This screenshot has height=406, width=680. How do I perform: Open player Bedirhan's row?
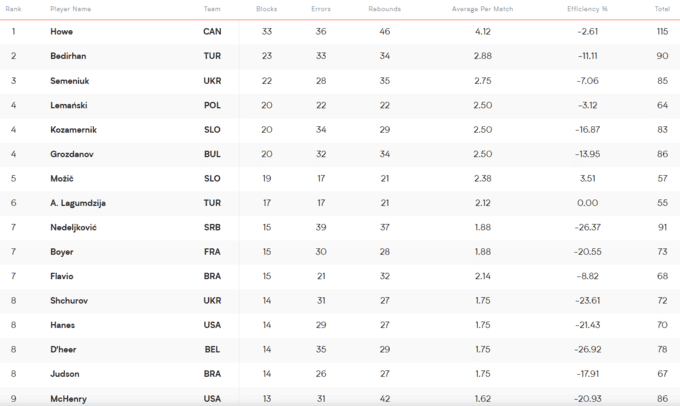68,56
